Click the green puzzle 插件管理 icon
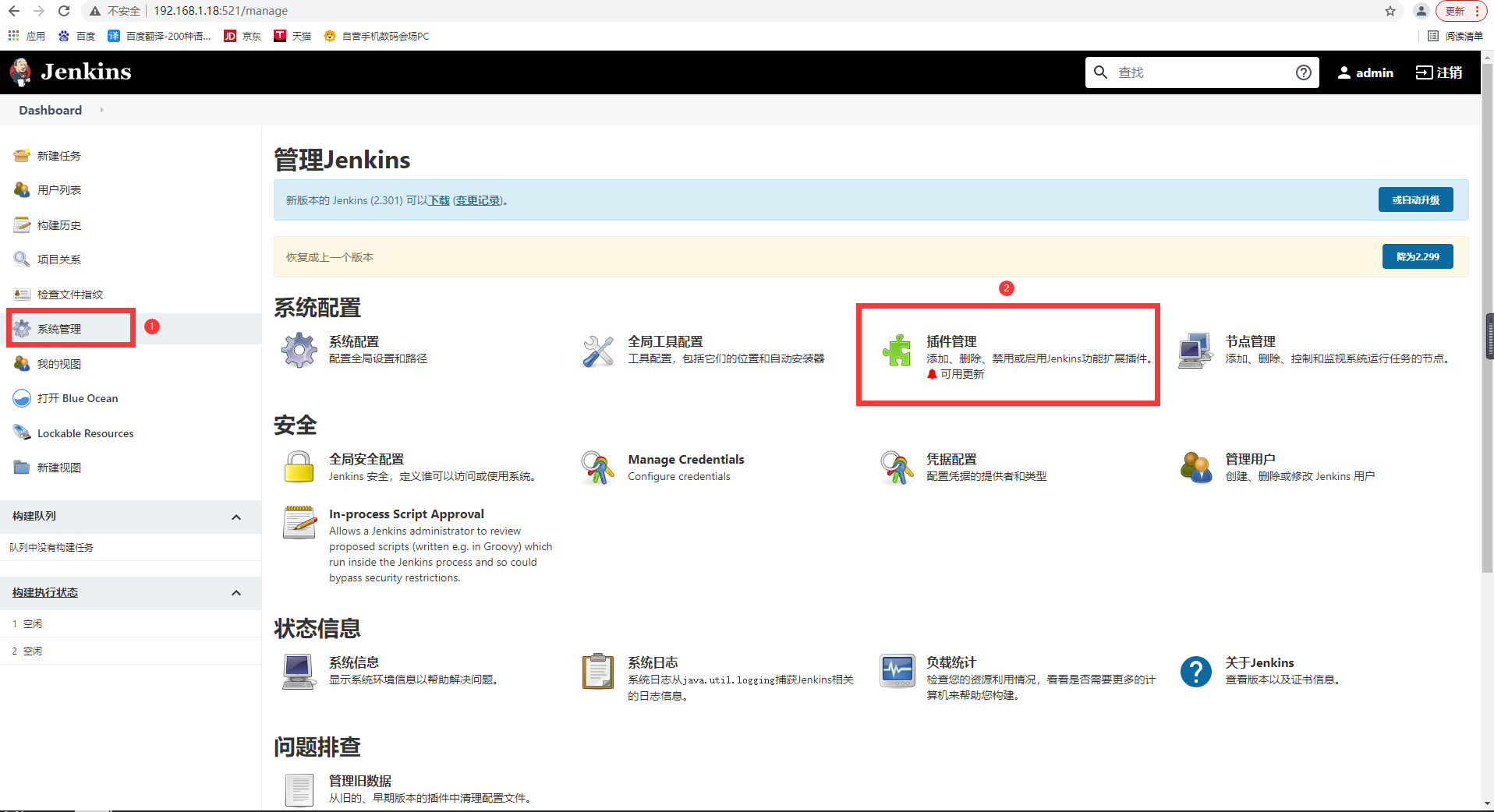This screenshot has width=1494, height=812. click(x=897, y=350)
